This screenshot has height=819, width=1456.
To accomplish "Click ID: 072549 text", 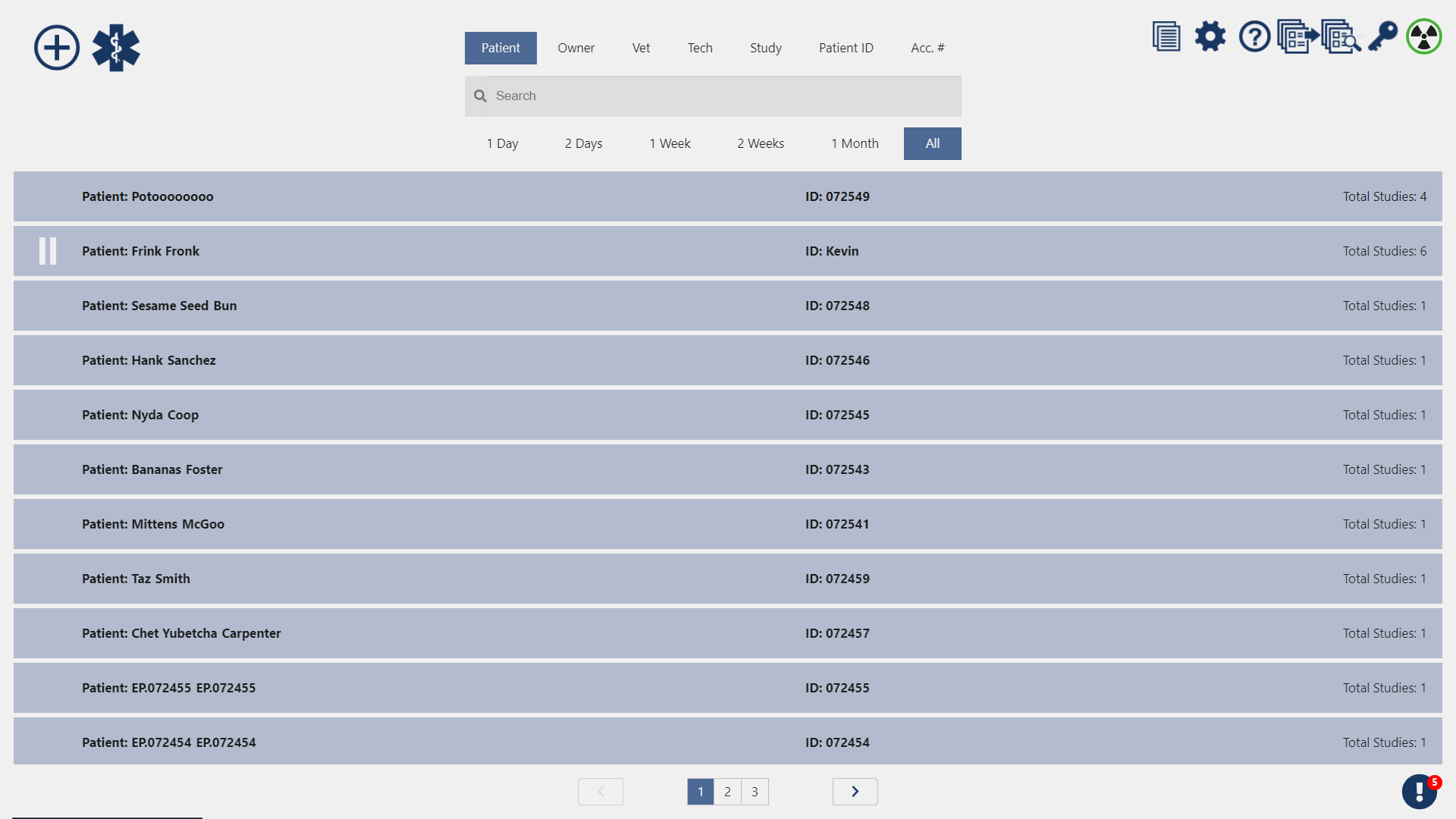I will pos(837,196).
